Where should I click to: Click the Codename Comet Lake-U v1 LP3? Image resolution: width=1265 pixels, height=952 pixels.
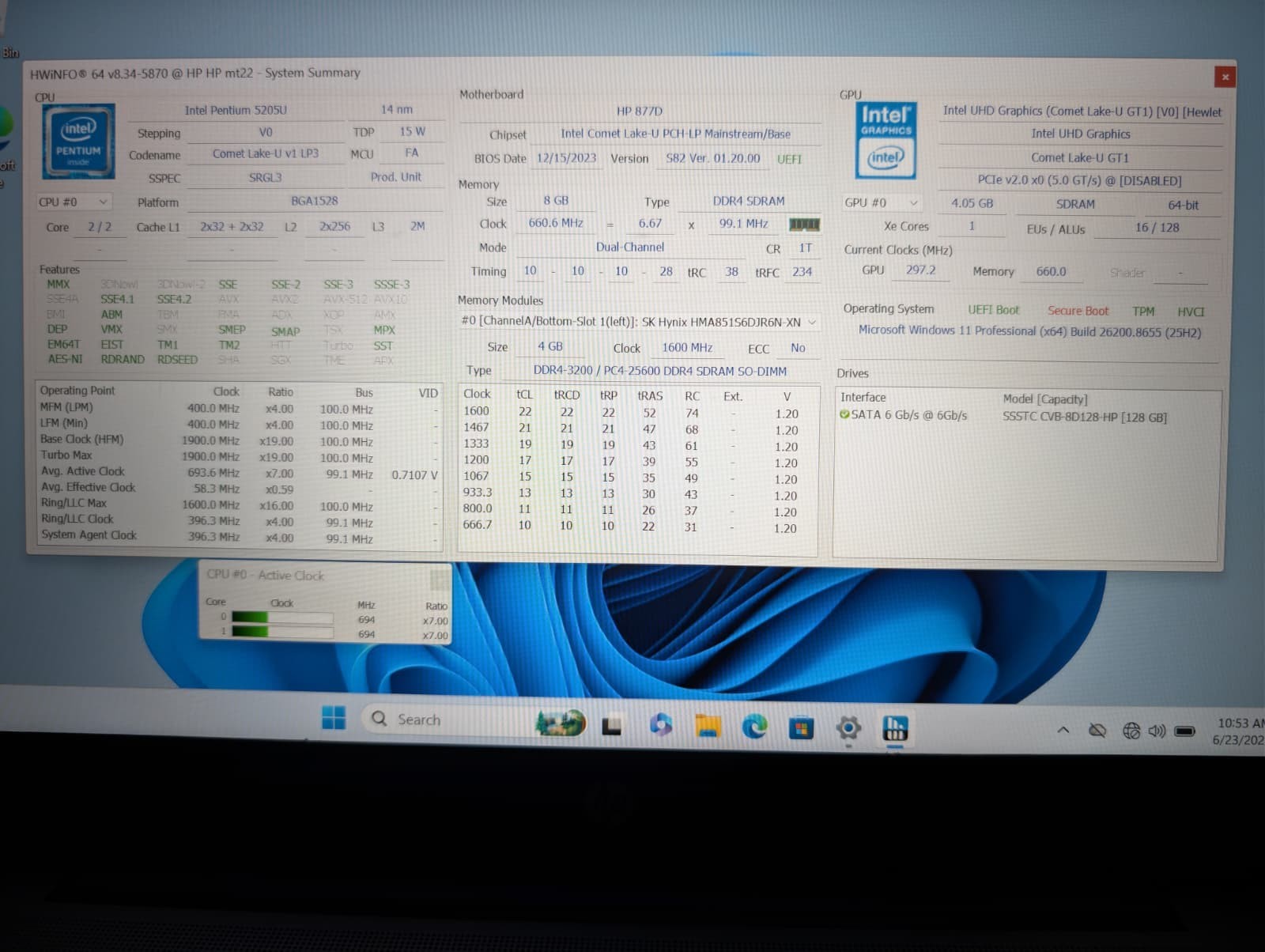coord(266,153)
